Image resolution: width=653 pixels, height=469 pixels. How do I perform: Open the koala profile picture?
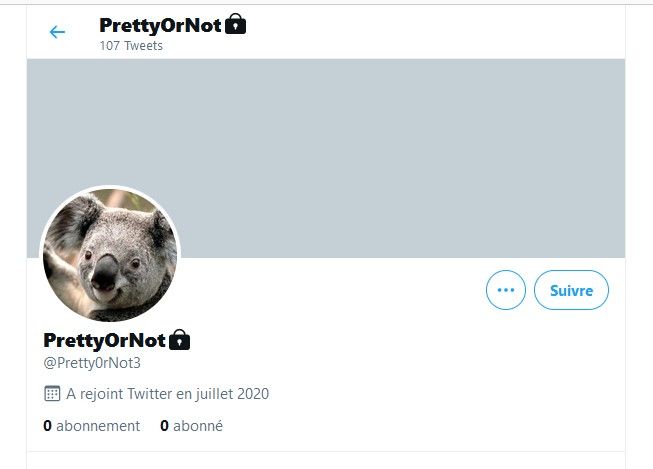tap(110, 255)
